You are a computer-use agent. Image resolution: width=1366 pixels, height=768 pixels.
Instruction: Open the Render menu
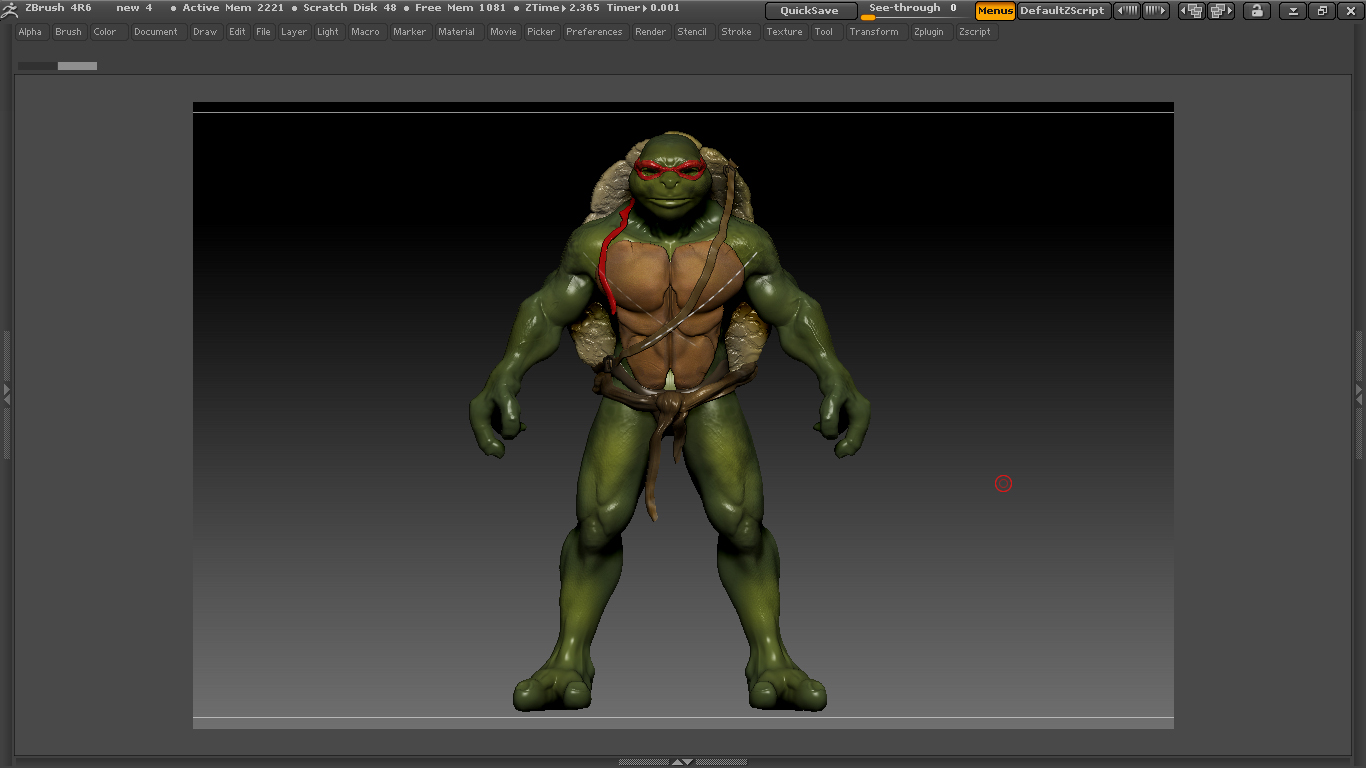coord(650,32)
